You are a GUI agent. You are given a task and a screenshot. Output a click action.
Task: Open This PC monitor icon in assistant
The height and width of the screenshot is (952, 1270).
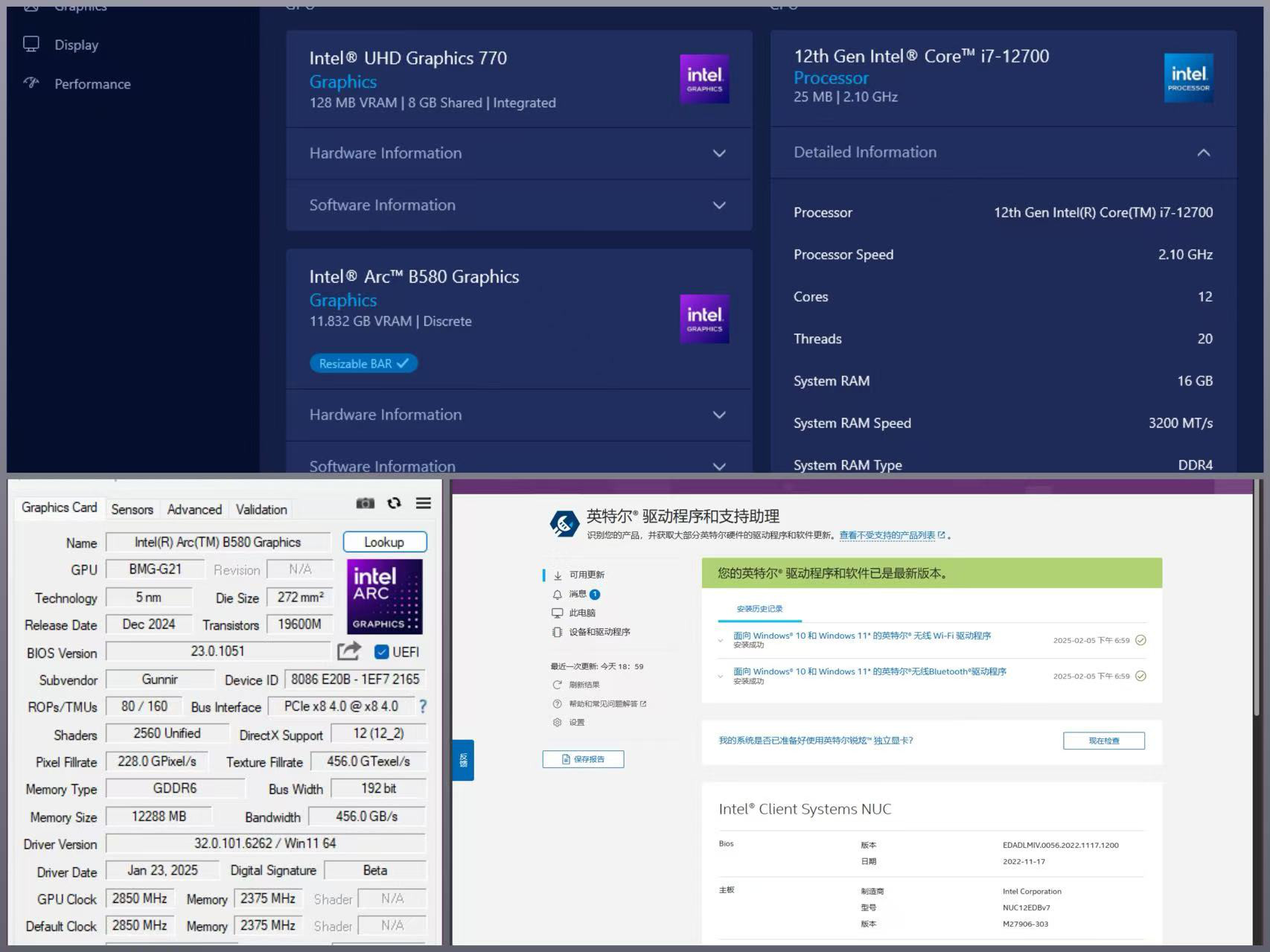click(558, 613)
